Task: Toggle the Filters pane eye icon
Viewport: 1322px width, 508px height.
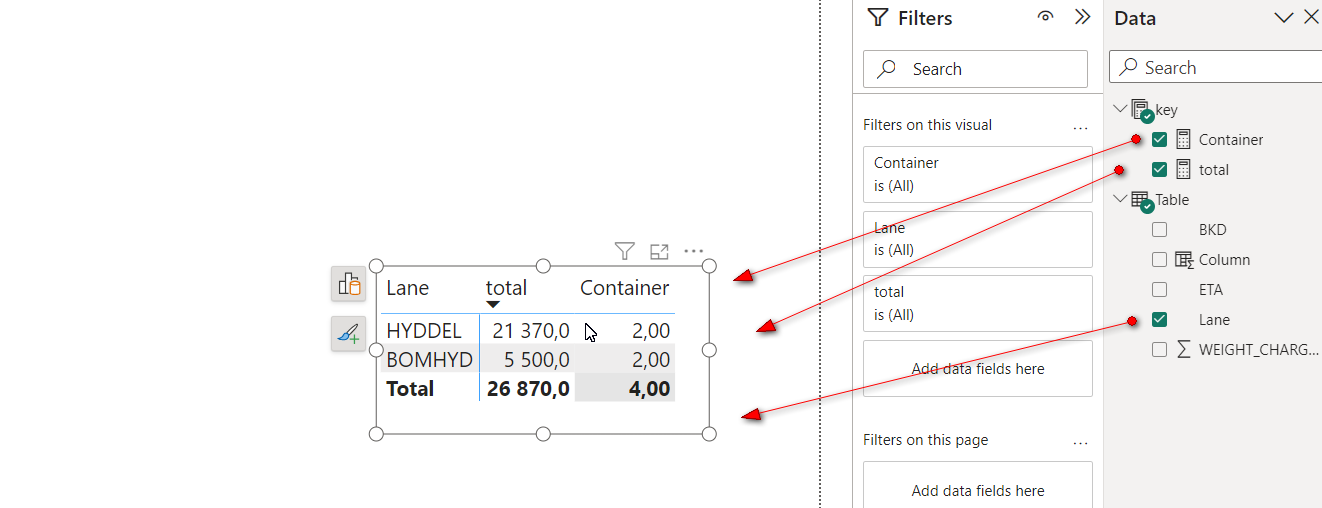Action: [x=1046, y=17]
